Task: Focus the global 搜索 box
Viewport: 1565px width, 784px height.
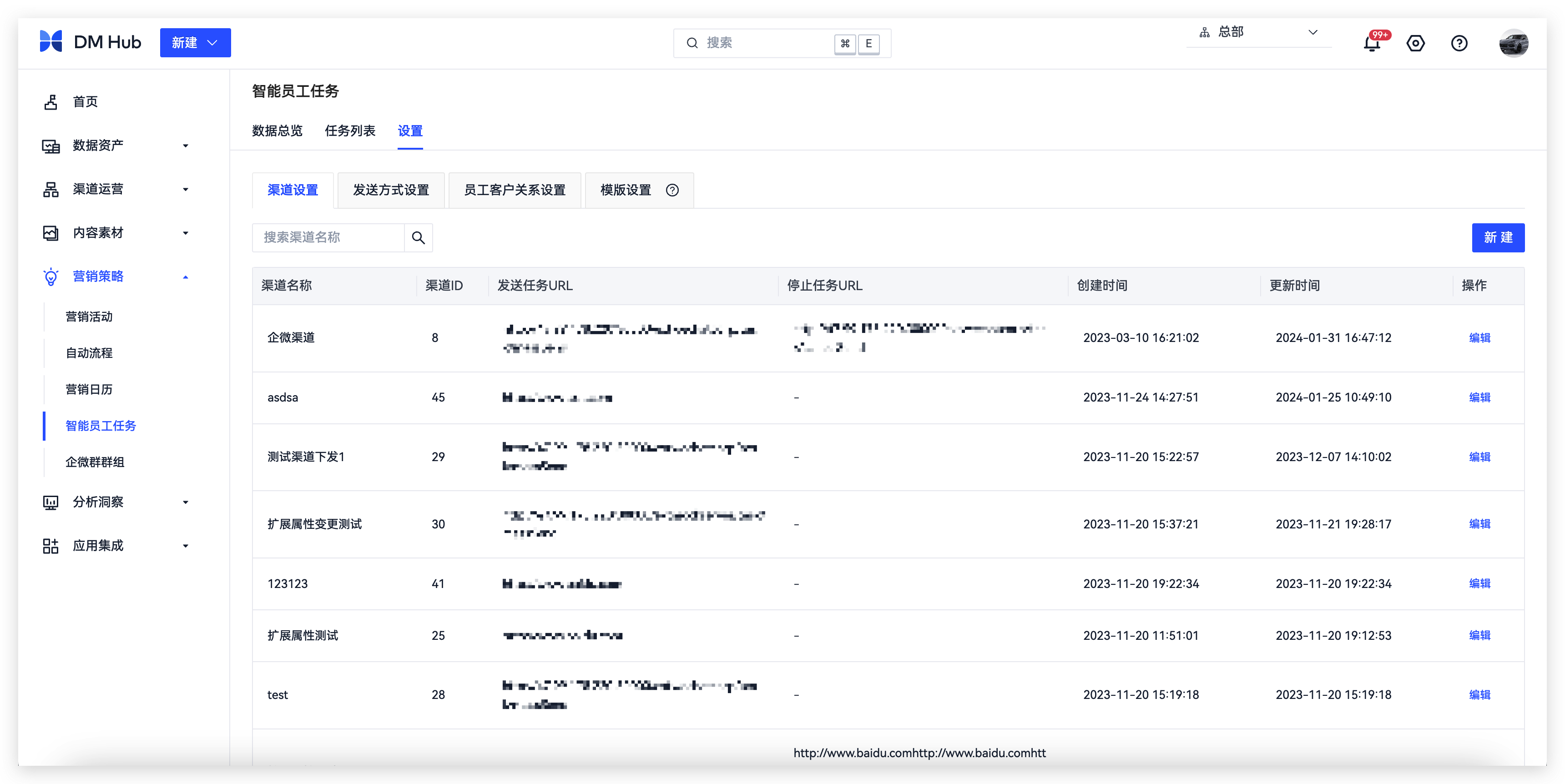Action: tap(782, 43)
